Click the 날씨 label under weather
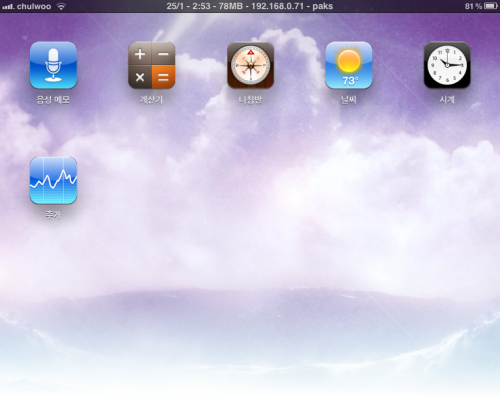Viewport: 500px width, 398px height. pyautogui.click(x=349, y=100)
